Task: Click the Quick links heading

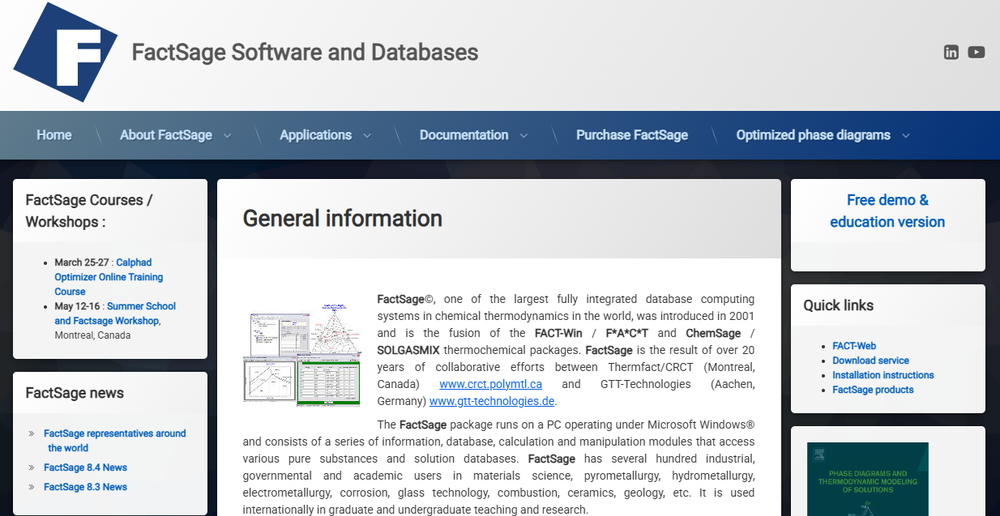Action: (838, 306)
